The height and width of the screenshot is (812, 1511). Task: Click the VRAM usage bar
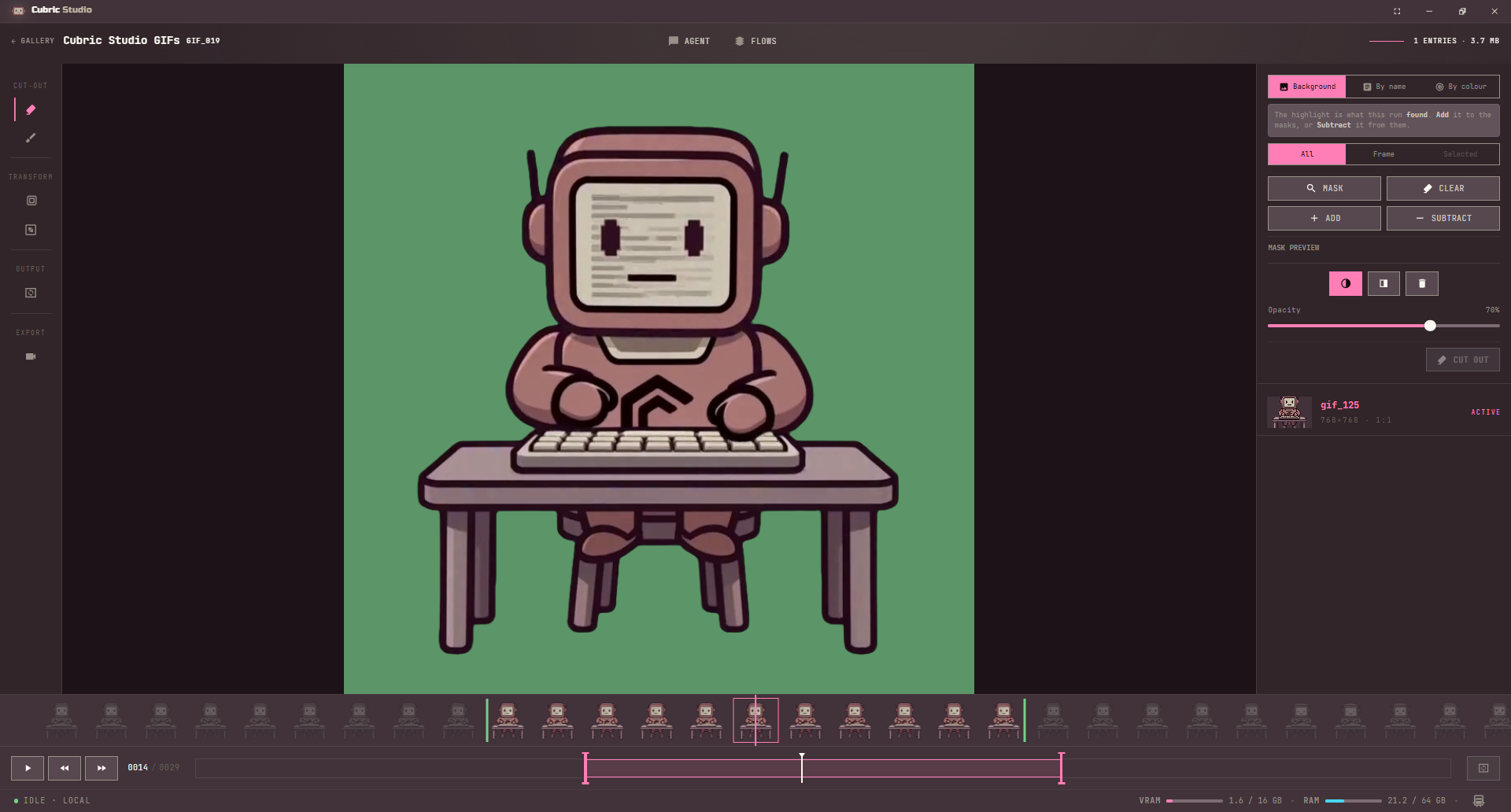[x=1194, y=801]
